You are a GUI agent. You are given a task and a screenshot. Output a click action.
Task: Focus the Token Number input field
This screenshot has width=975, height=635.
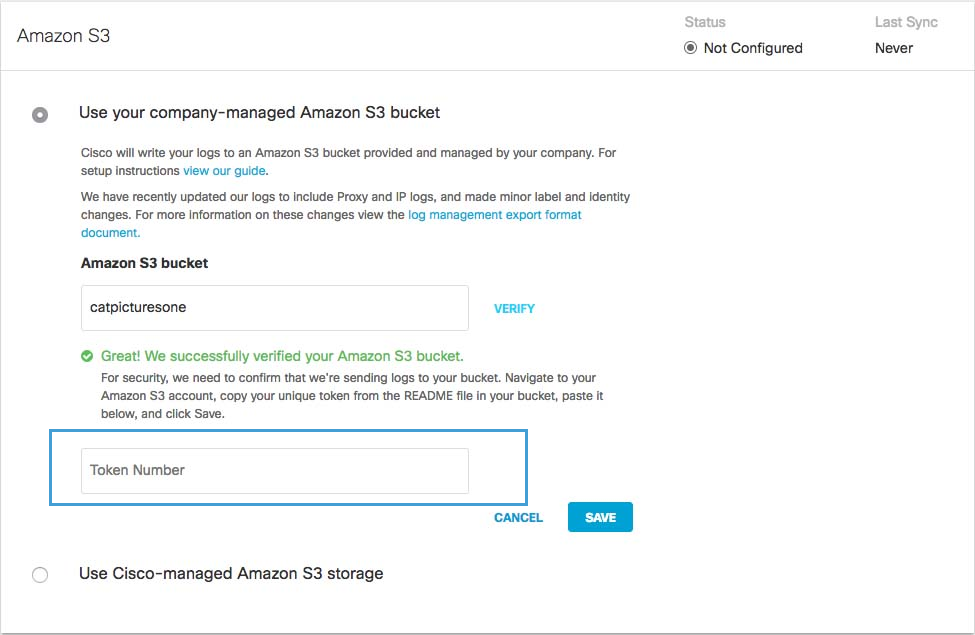[275, 471]
